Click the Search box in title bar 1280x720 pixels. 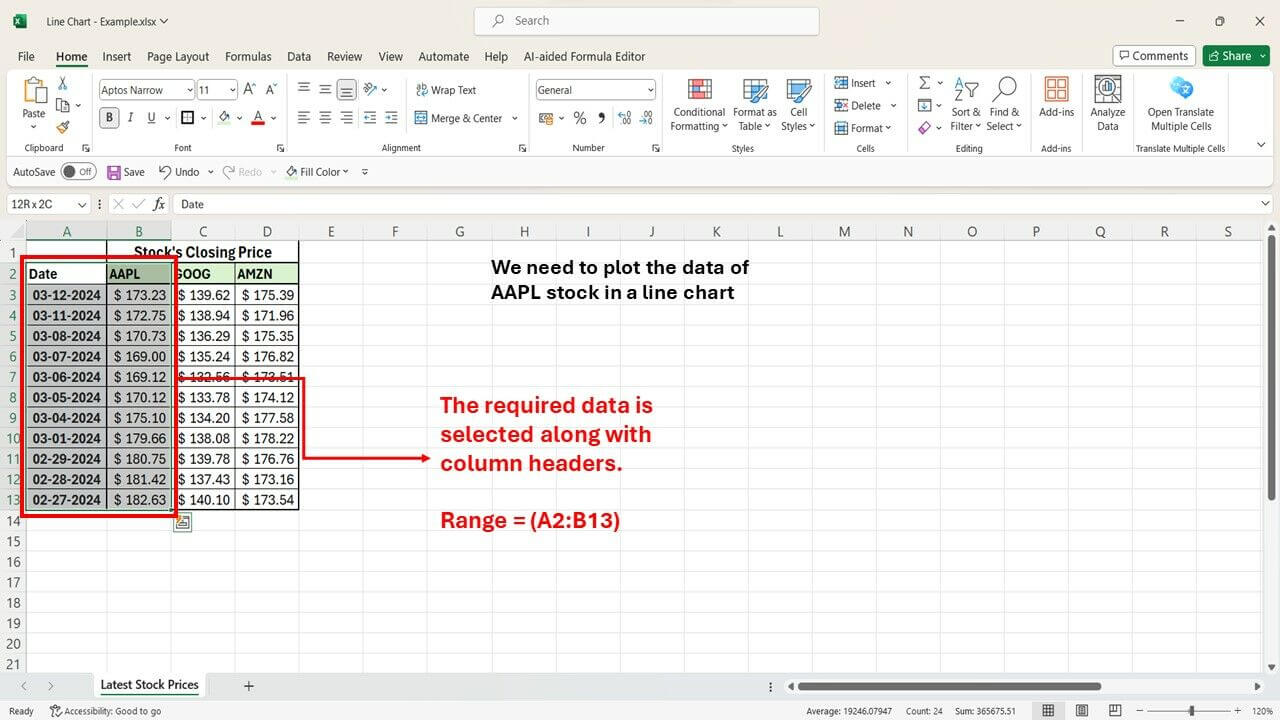[646, 21]
